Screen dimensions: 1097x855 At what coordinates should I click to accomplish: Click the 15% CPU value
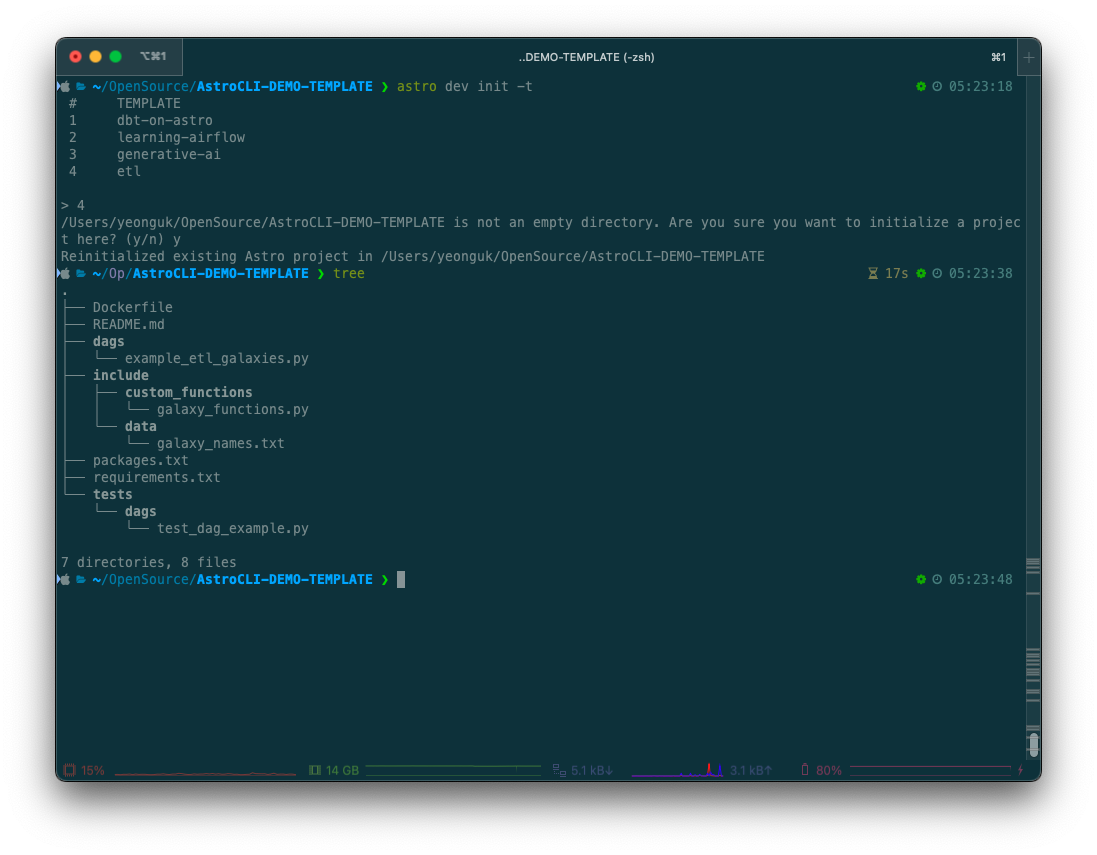tap(92, 770)
